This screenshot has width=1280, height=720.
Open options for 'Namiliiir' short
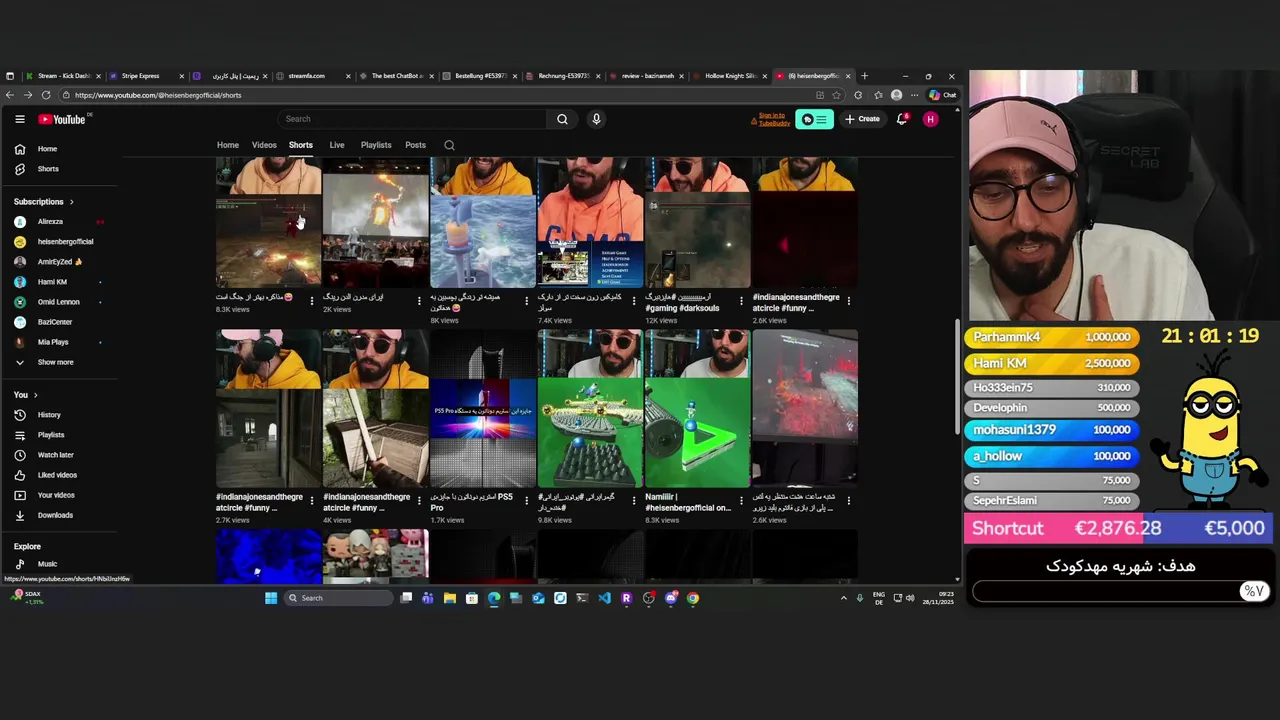coord(741,501)
